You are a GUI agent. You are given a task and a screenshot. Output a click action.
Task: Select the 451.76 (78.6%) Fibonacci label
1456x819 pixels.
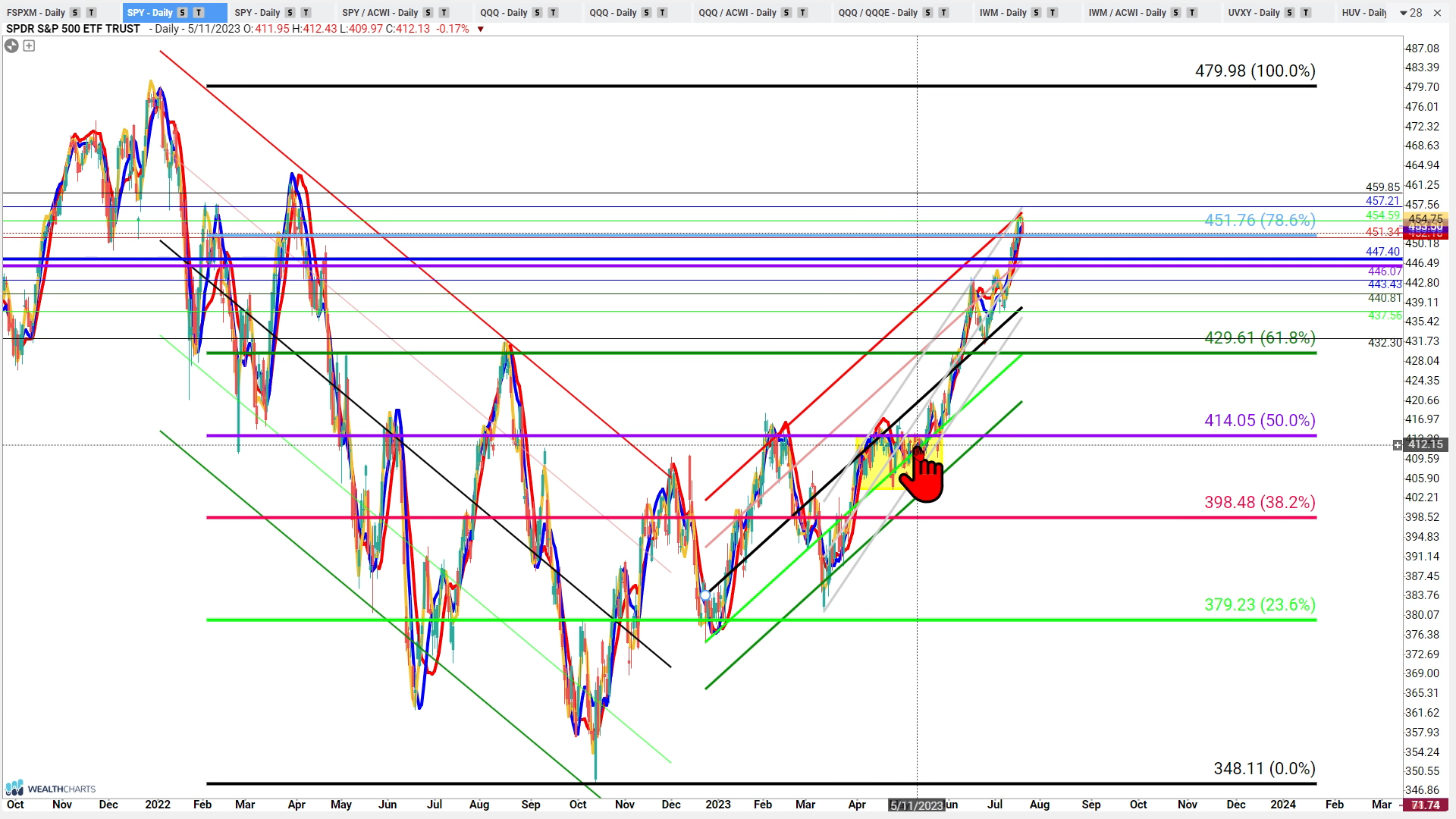[x=1260, y=220]
